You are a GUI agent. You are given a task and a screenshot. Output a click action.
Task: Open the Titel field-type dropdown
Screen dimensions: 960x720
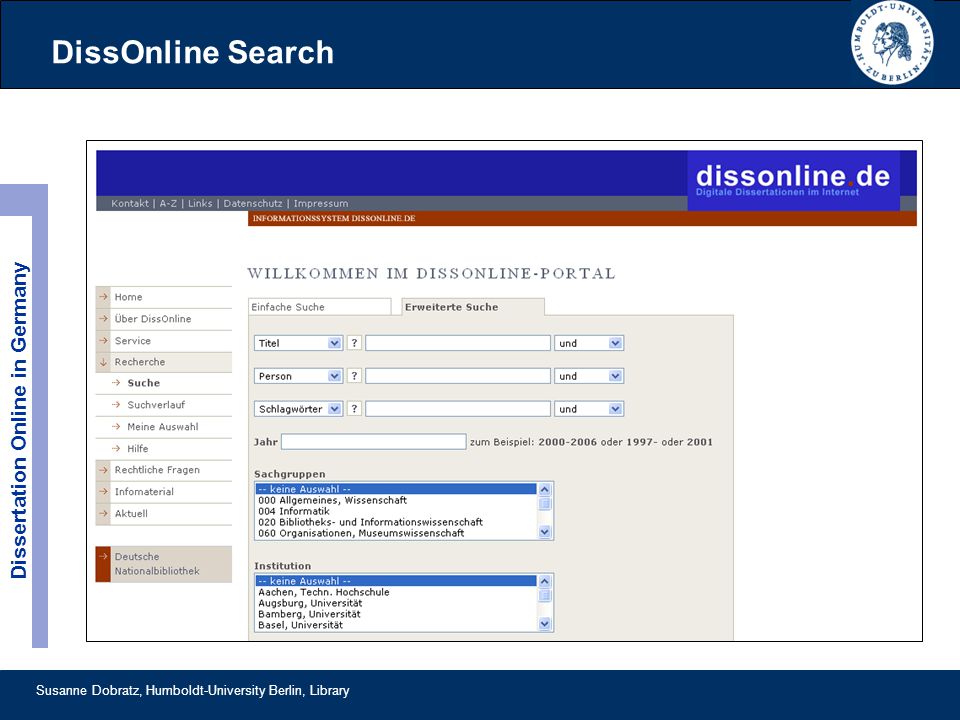(x=298, y=343)
